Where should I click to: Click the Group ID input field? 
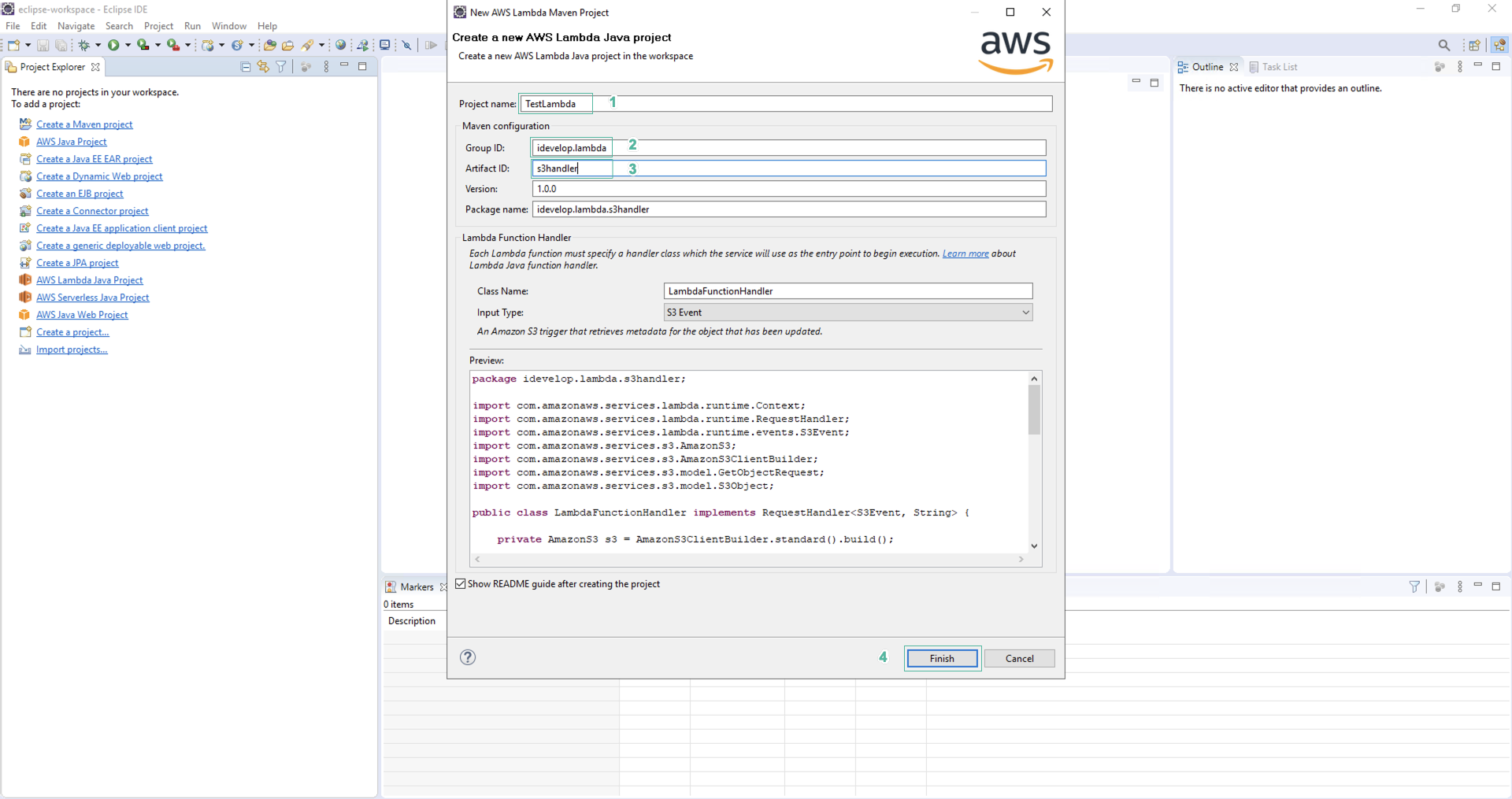789,148
